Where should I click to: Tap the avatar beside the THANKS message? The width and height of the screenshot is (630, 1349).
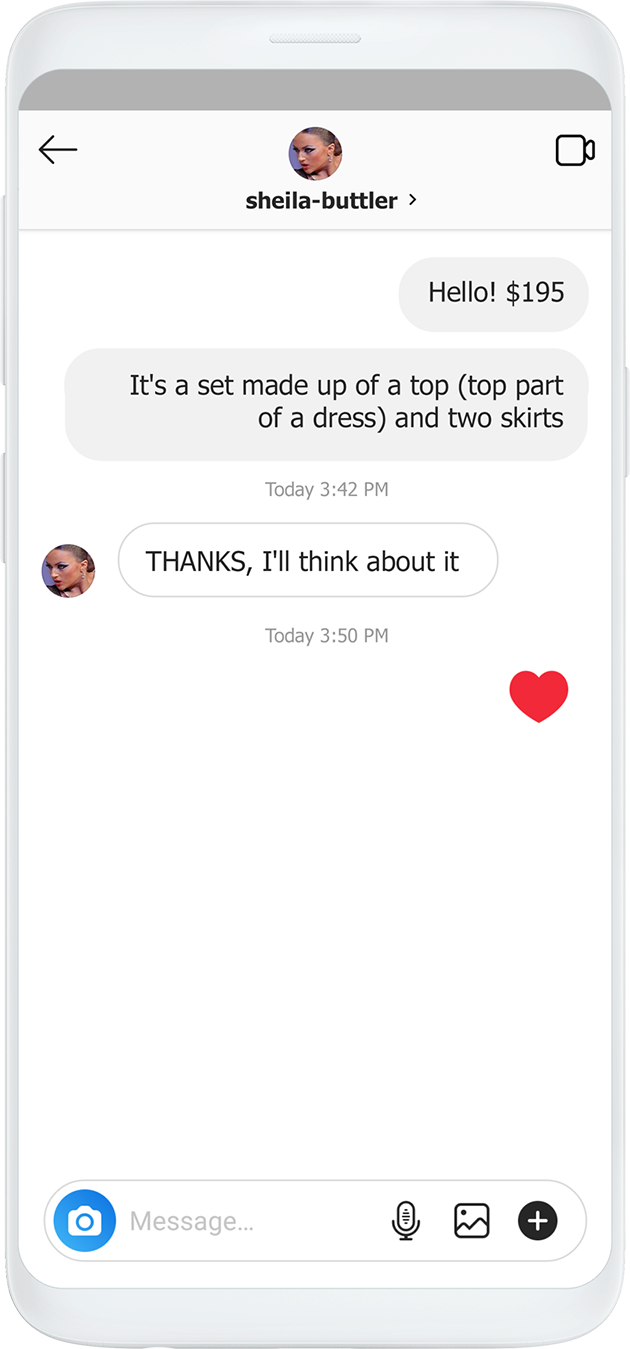68,571
